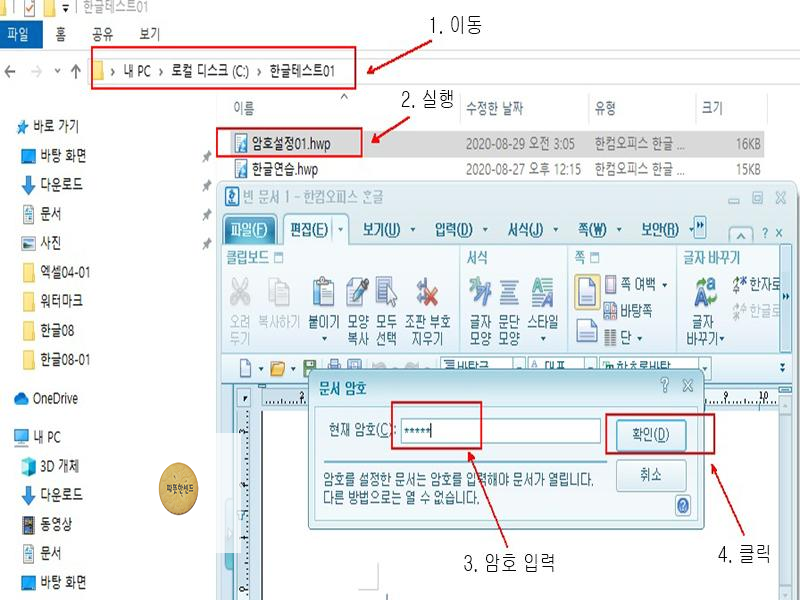The width and height of the screenshot is (800, 600).
Task: Open the Explorer 파일 tab
Action: [x=19, y=35]
